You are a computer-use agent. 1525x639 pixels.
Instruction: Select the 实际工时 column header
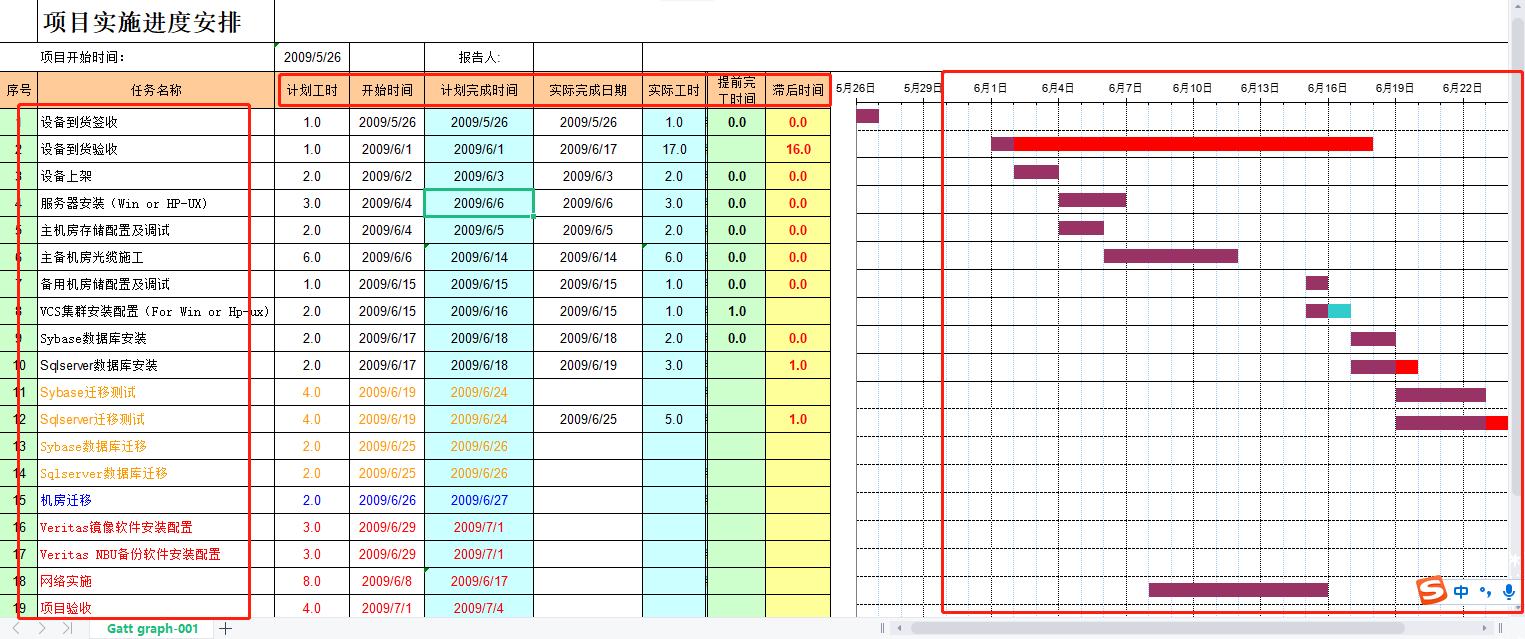tap(674, 90)
